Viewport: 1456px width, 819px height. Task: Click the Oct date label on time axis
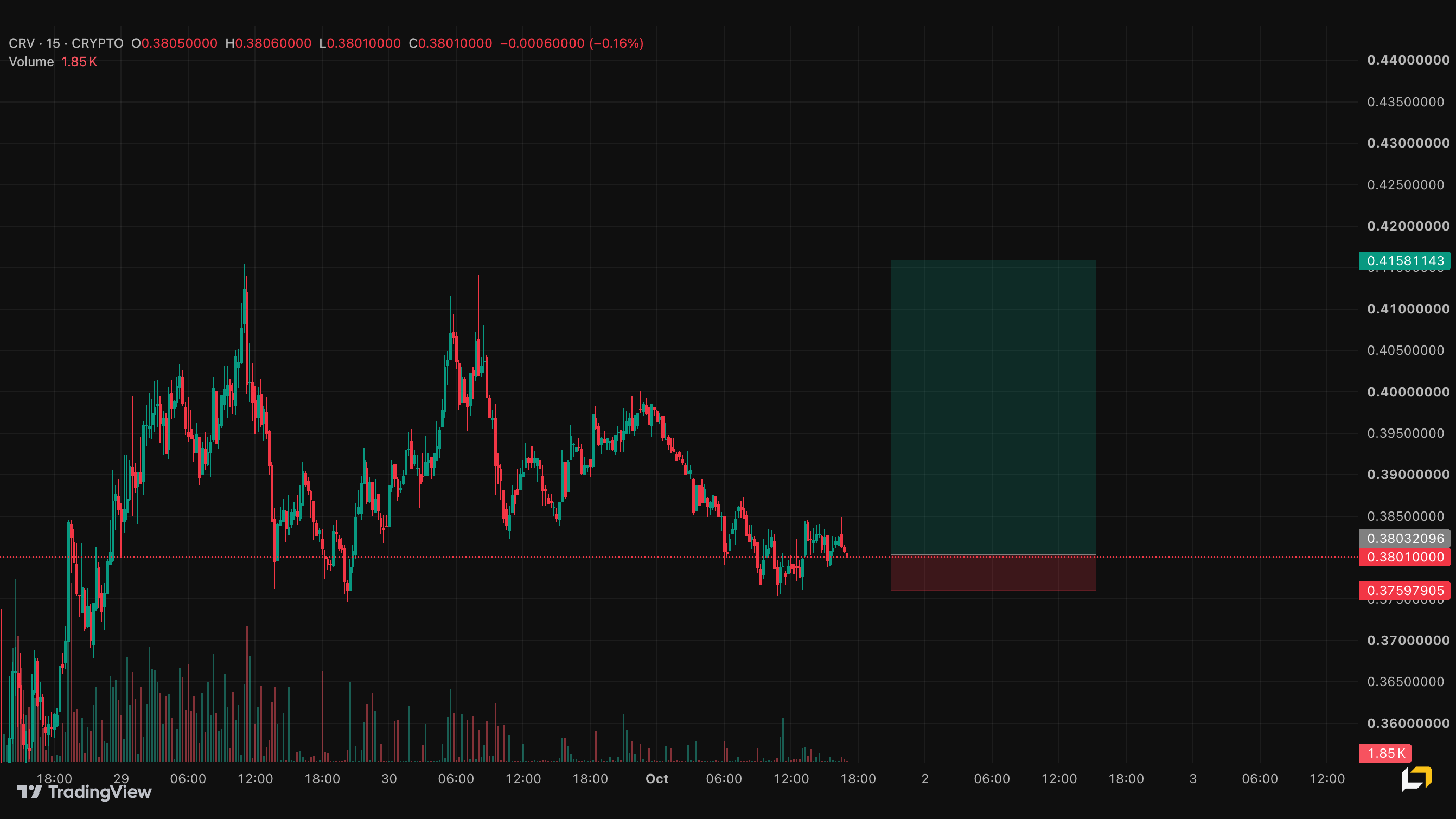click(657, 779)
